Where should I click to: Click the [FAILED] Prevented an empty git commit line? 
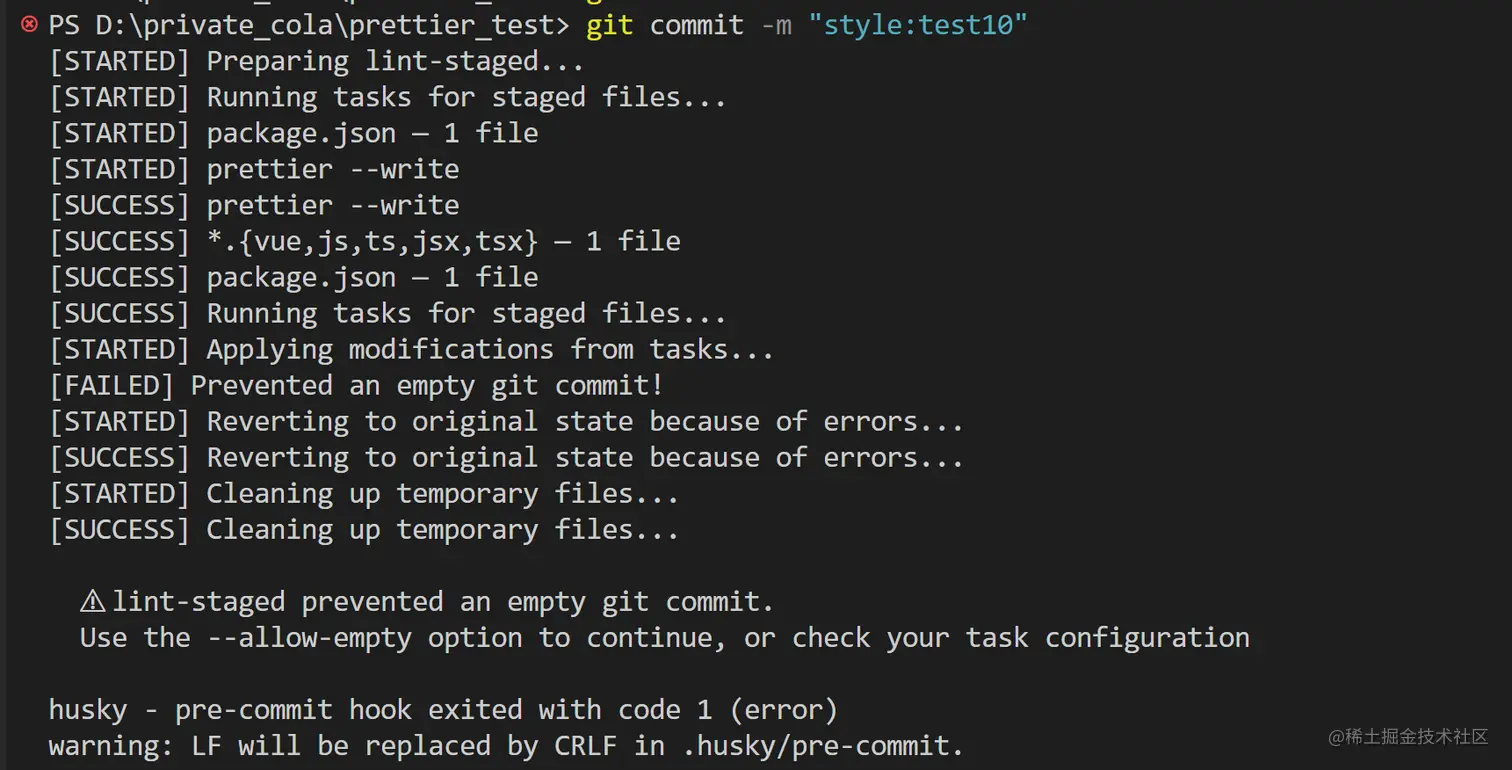[356, 386]
